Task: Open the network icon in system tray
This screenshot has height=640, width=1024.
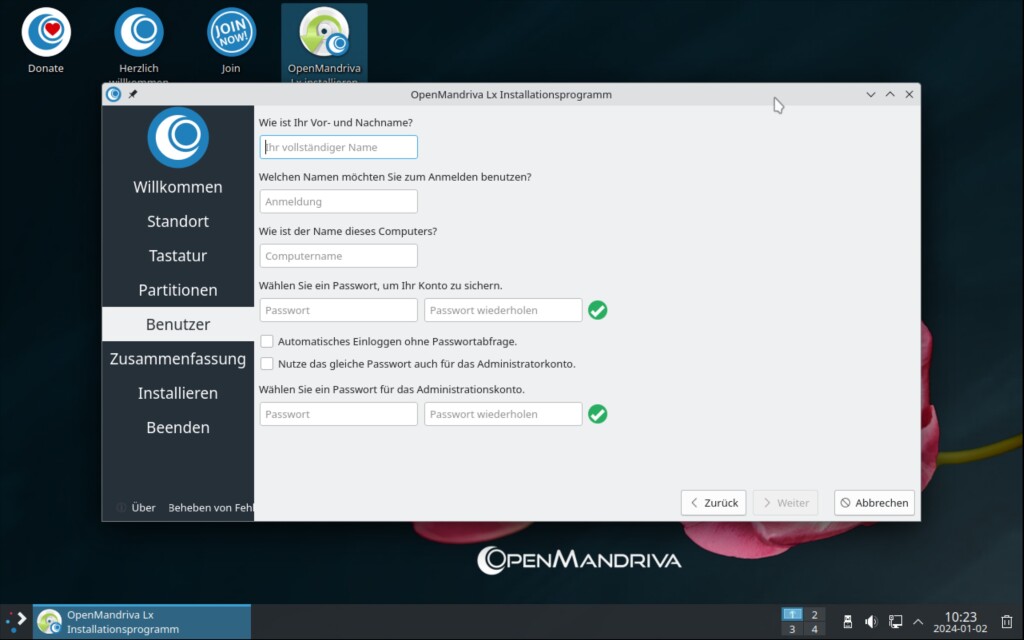Action: tap(895, 622)
